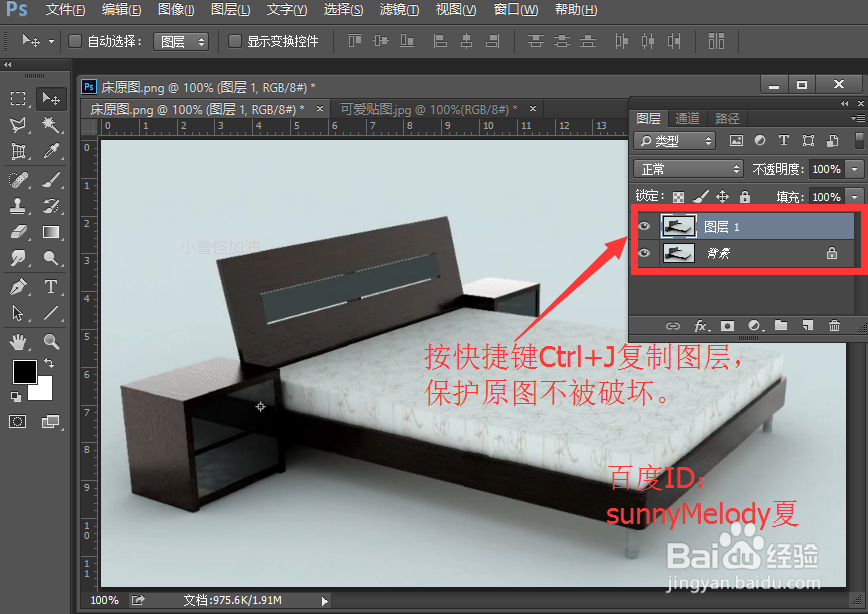This screenshot has width=868, height=614.
Task: Open the 窗口(W) menu
Action: (x=515, y=9)
